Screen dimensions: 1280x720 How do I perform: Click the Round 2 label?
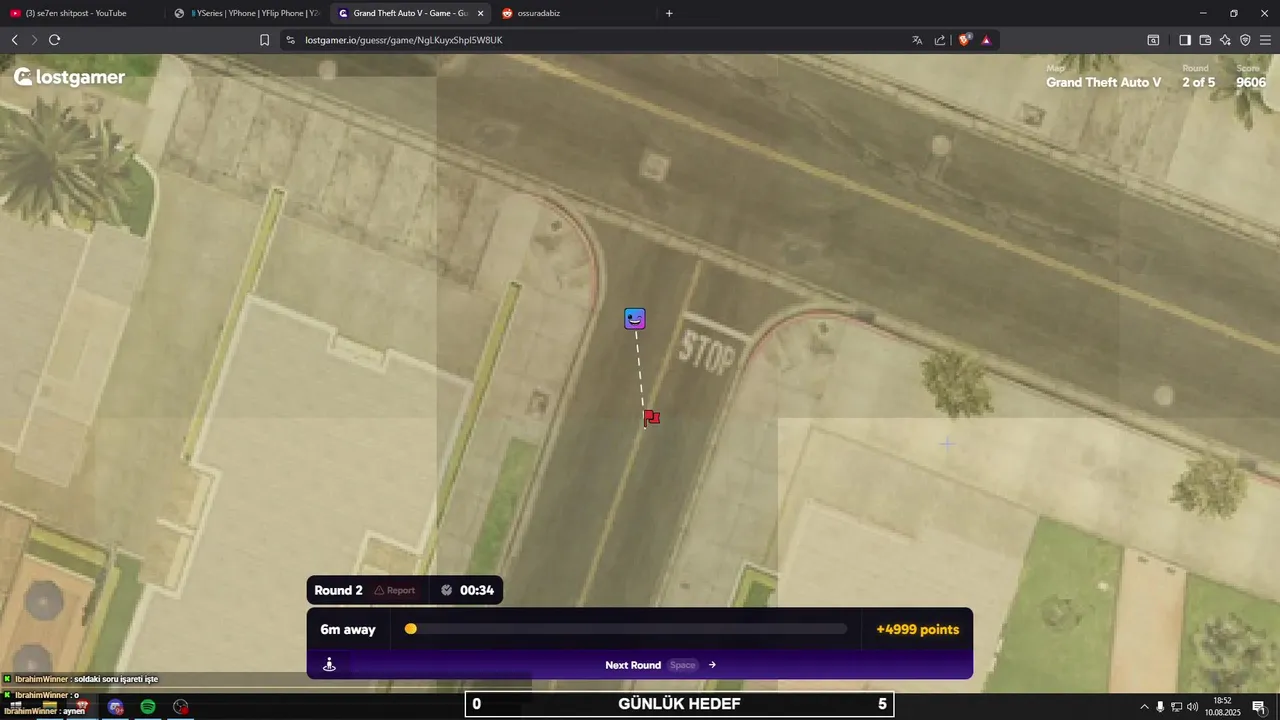[338, 590]
